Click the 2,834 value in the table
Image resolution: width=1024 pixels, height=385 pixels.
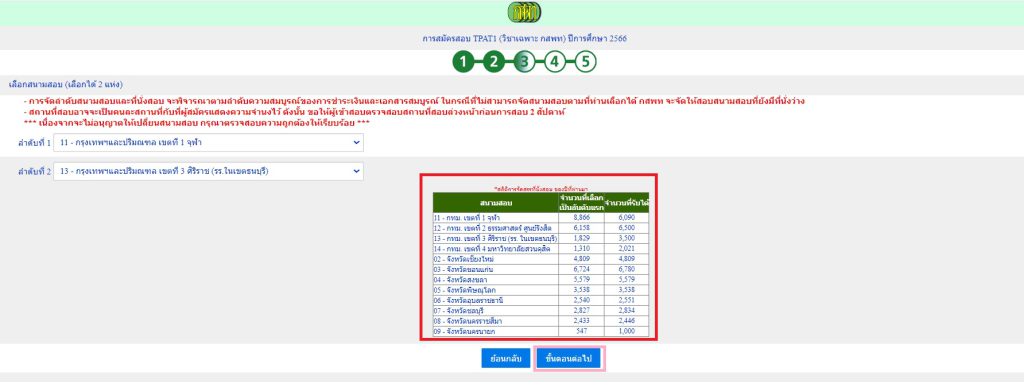tap(627, 311)
